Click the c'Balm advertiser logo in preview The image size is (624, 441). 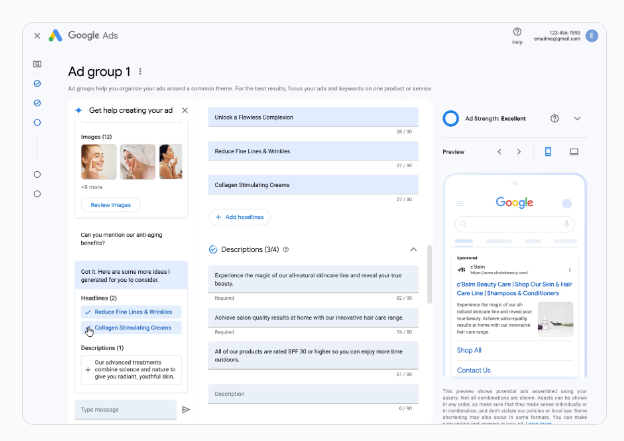(462, 270)
